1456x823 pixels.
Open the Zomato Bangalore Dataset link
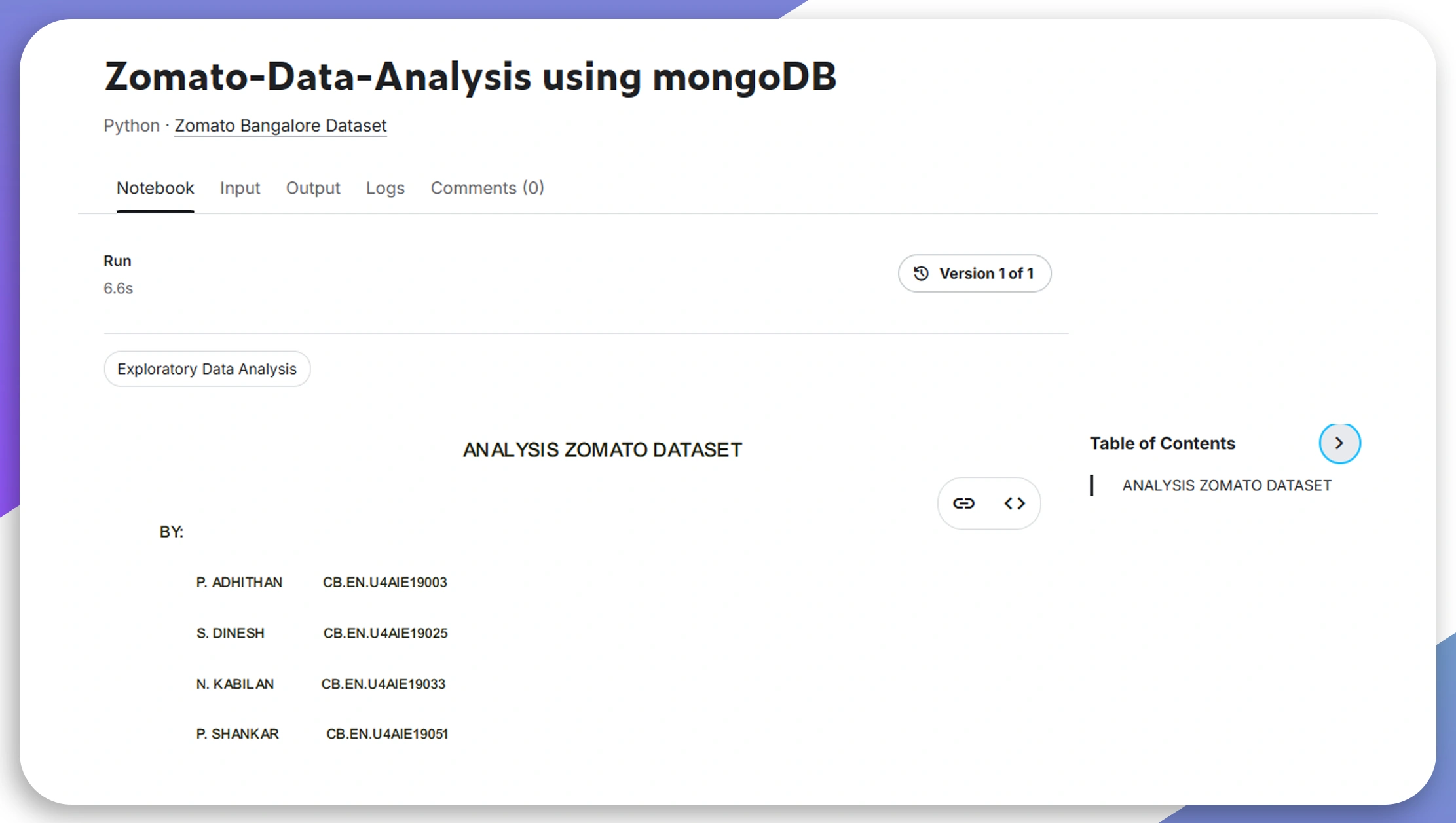point(280,126)
